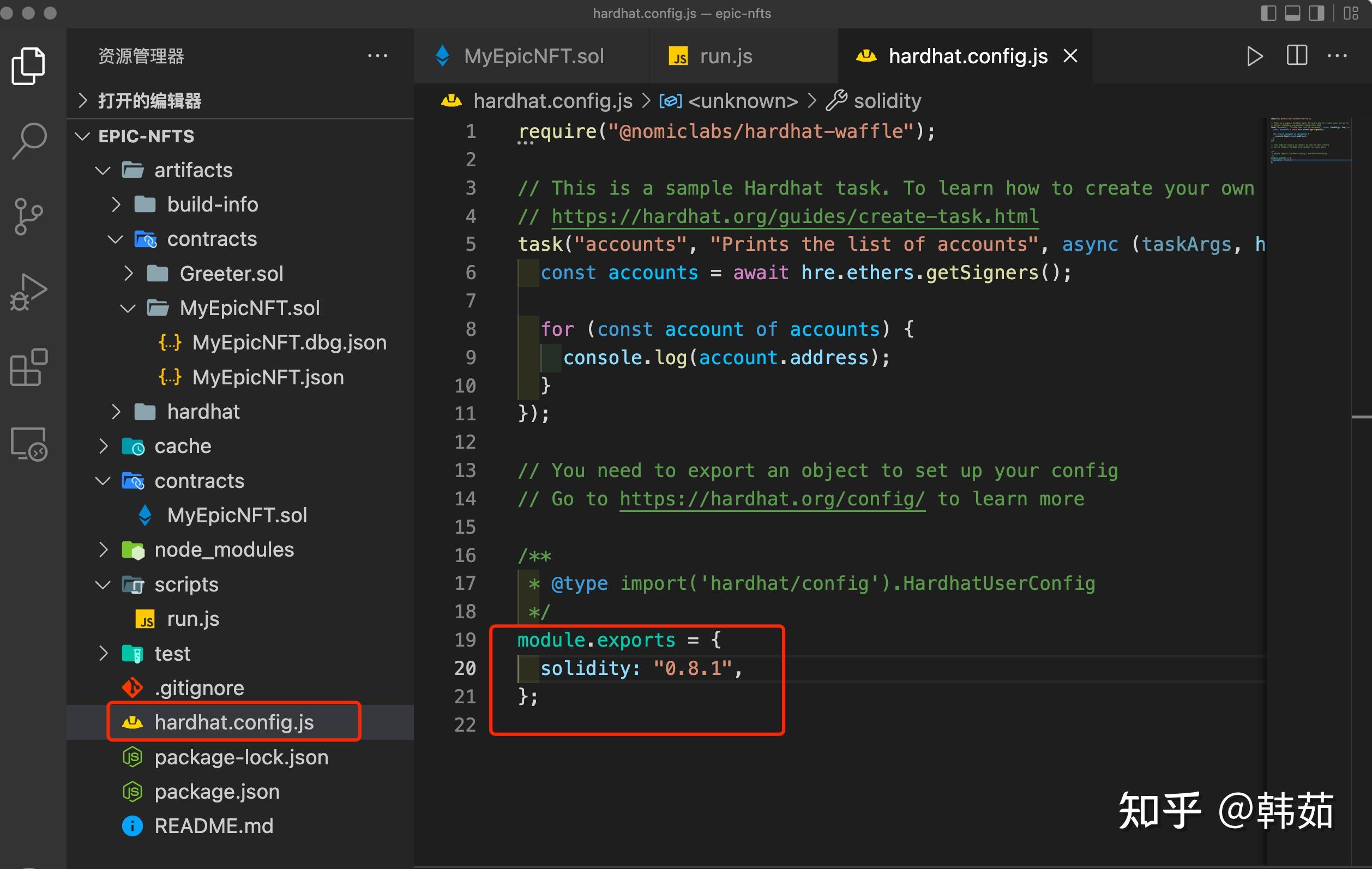Close the hardhat.config.js tab

tap(1070, 56)
